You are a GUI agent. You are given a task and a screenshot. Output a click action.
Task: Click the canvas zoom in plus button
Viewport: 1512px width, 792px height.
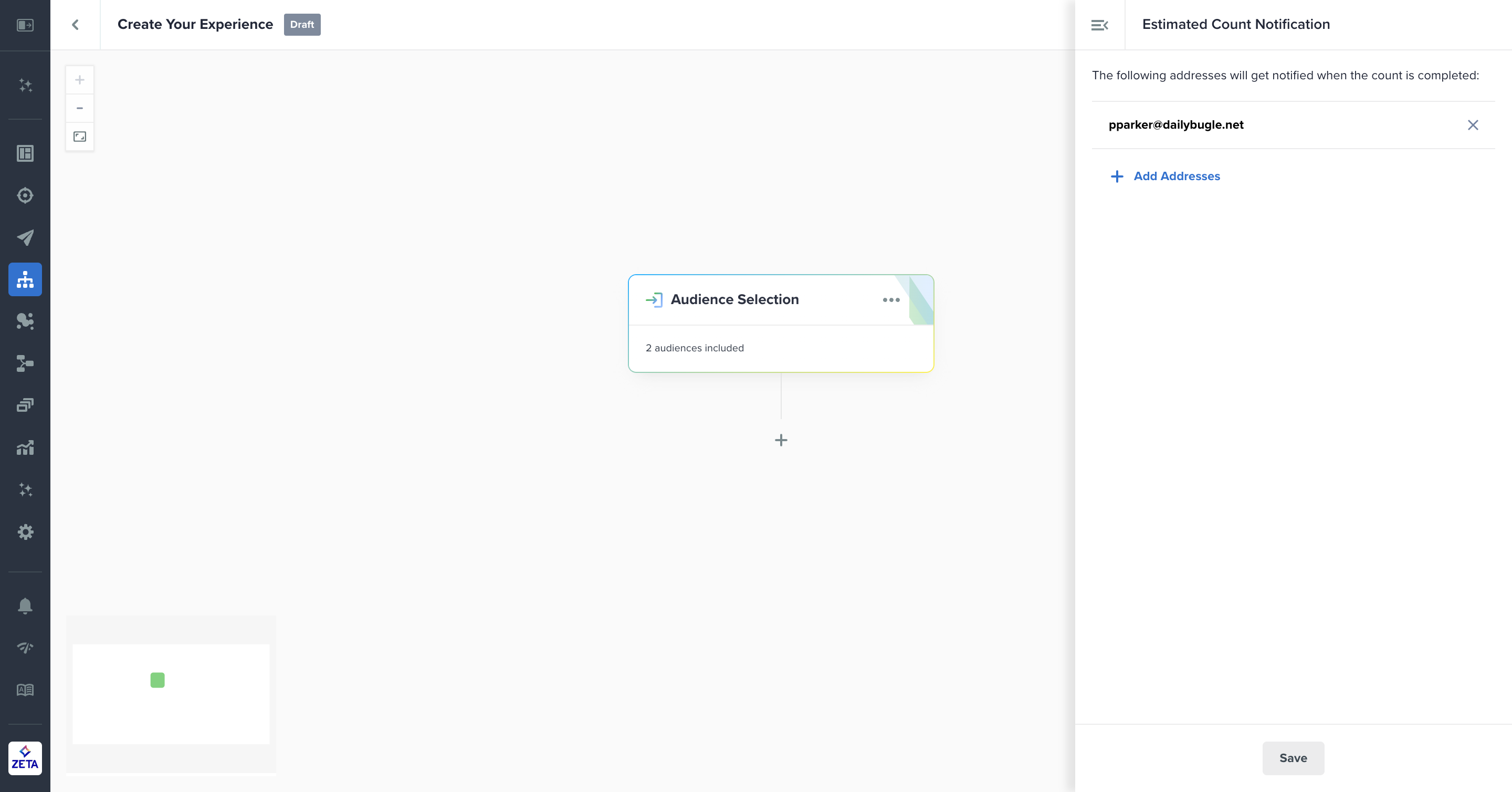pos(80,80)
